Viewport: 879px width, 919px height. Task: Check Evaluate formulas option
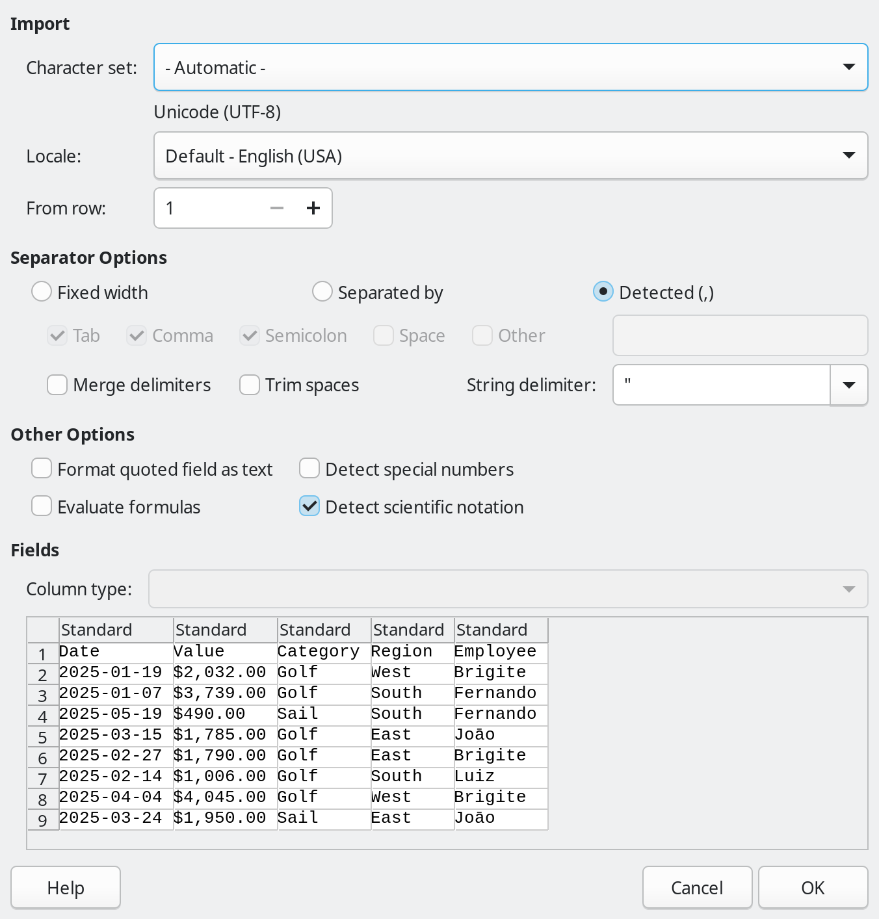(x=41, y=506)
